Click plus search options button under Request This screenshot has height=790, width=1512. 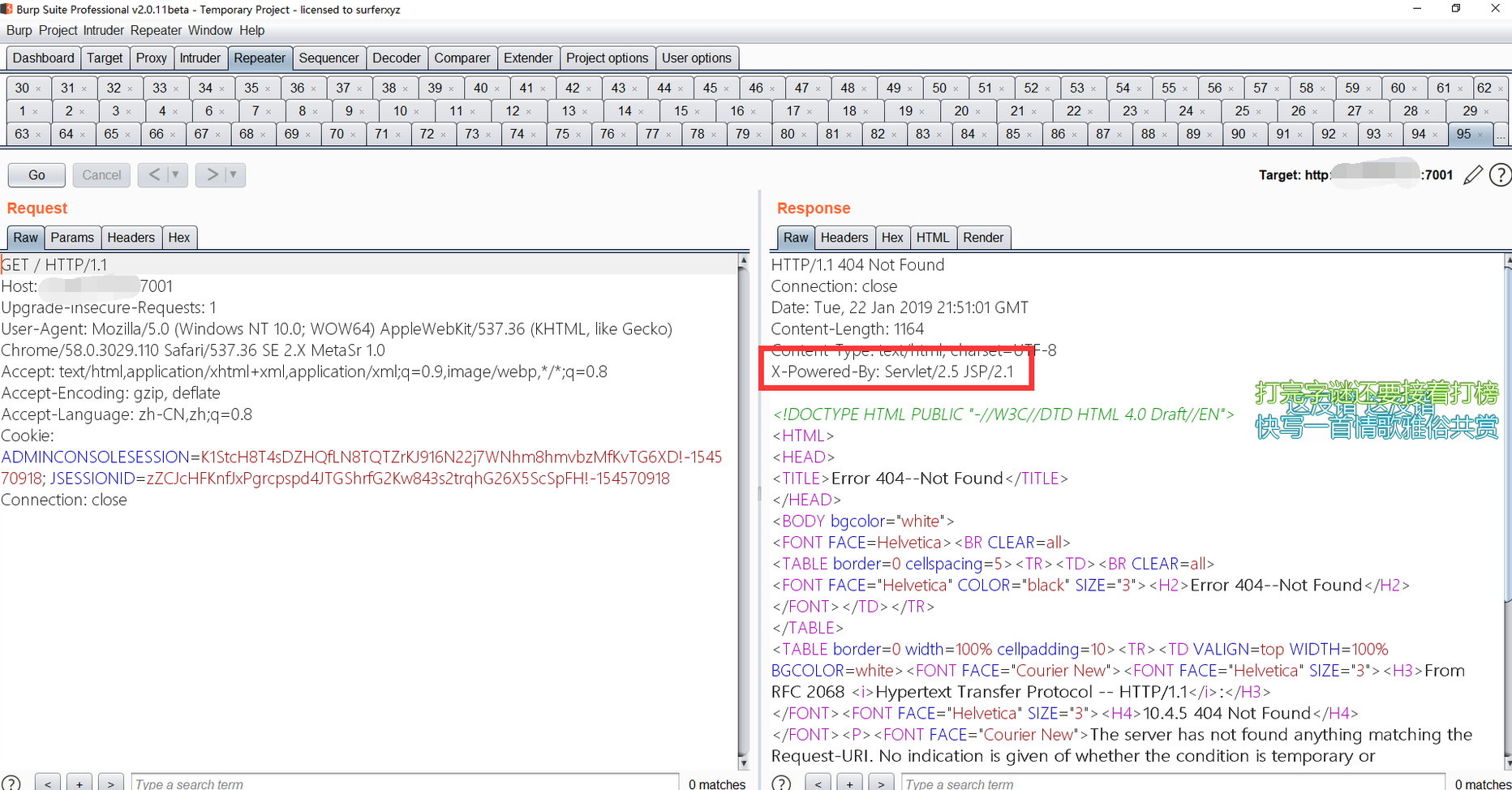[x=79, y=784]
